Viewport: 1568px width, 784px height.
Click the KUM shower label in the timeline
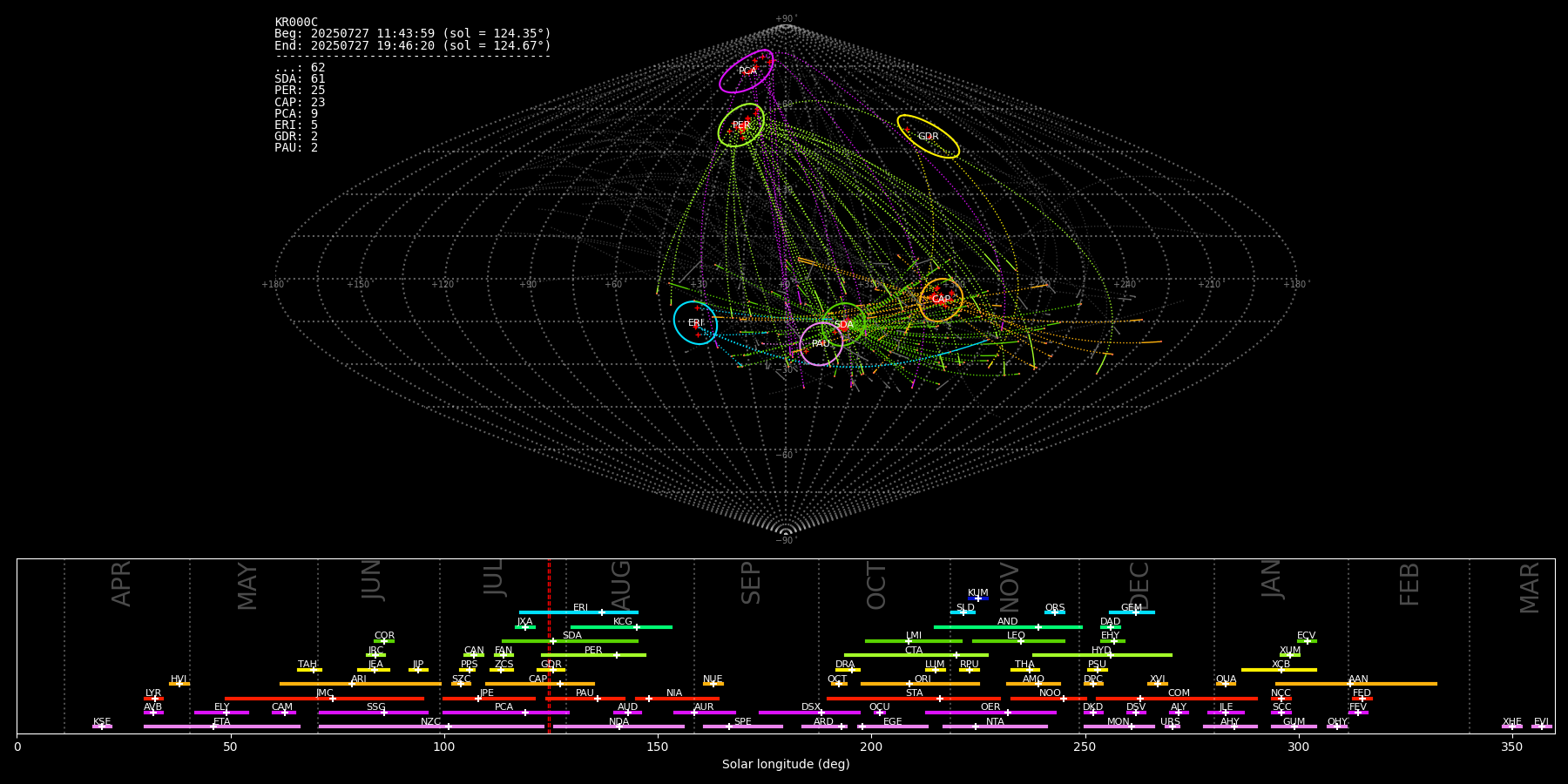click(978, 593)
